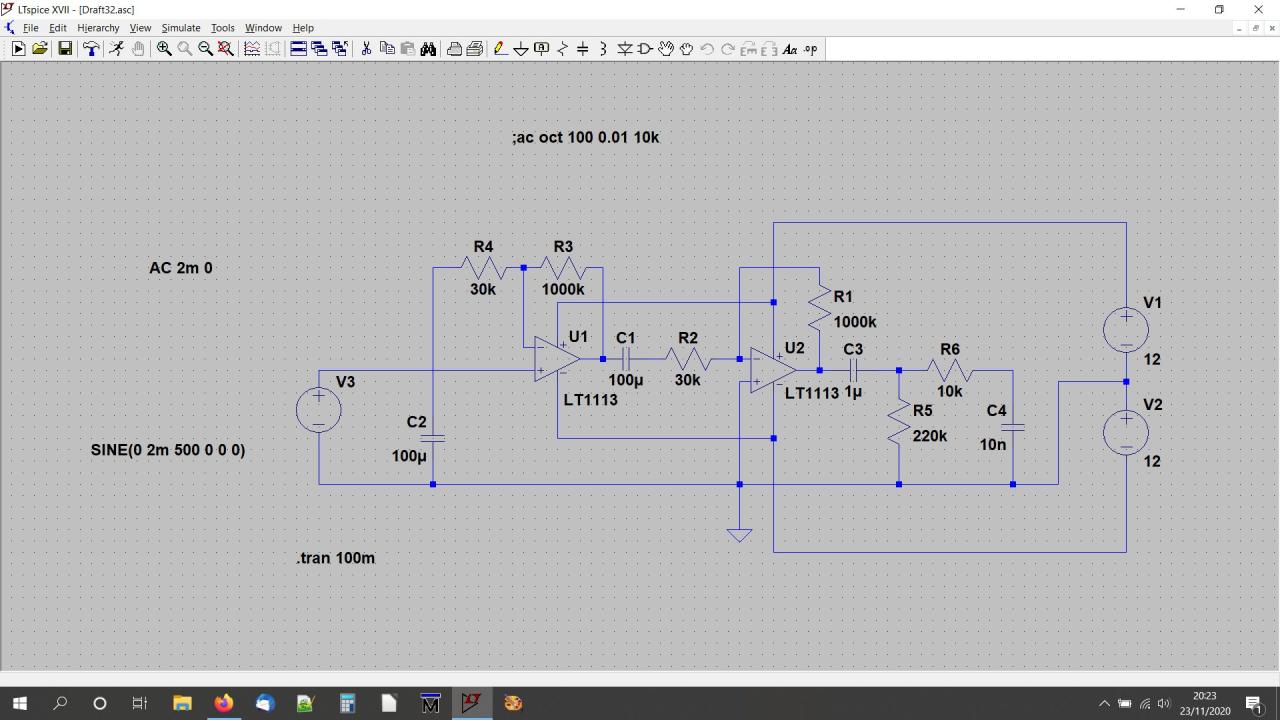Open the View menu
Viewport: 1280px width, 720px height.
coord(140,28)
